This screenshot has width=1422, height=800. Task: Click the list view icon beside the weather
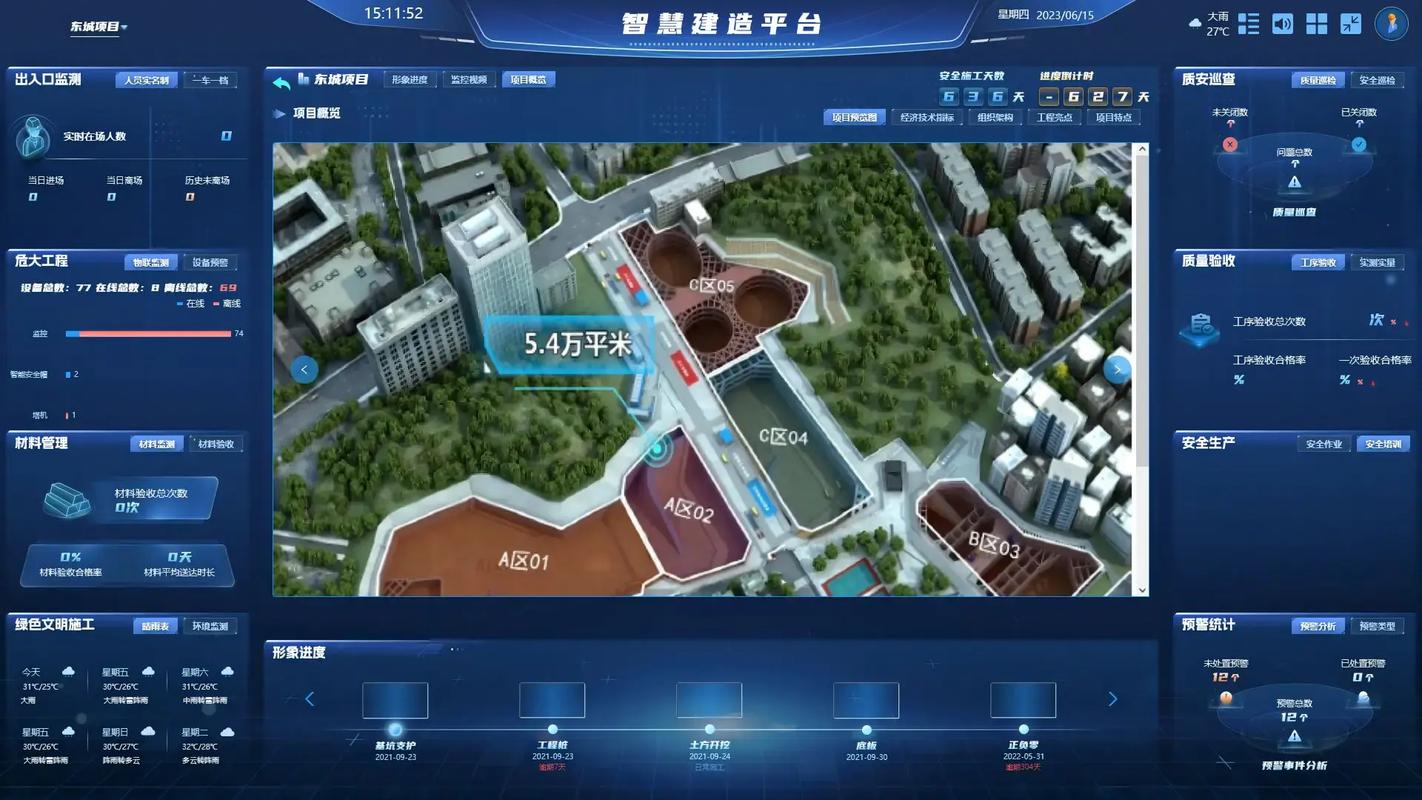1247,23
